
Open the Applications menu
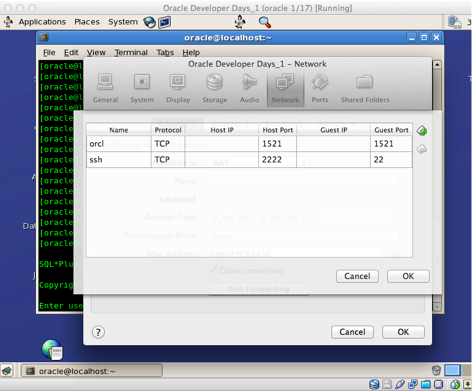[42, 22]
